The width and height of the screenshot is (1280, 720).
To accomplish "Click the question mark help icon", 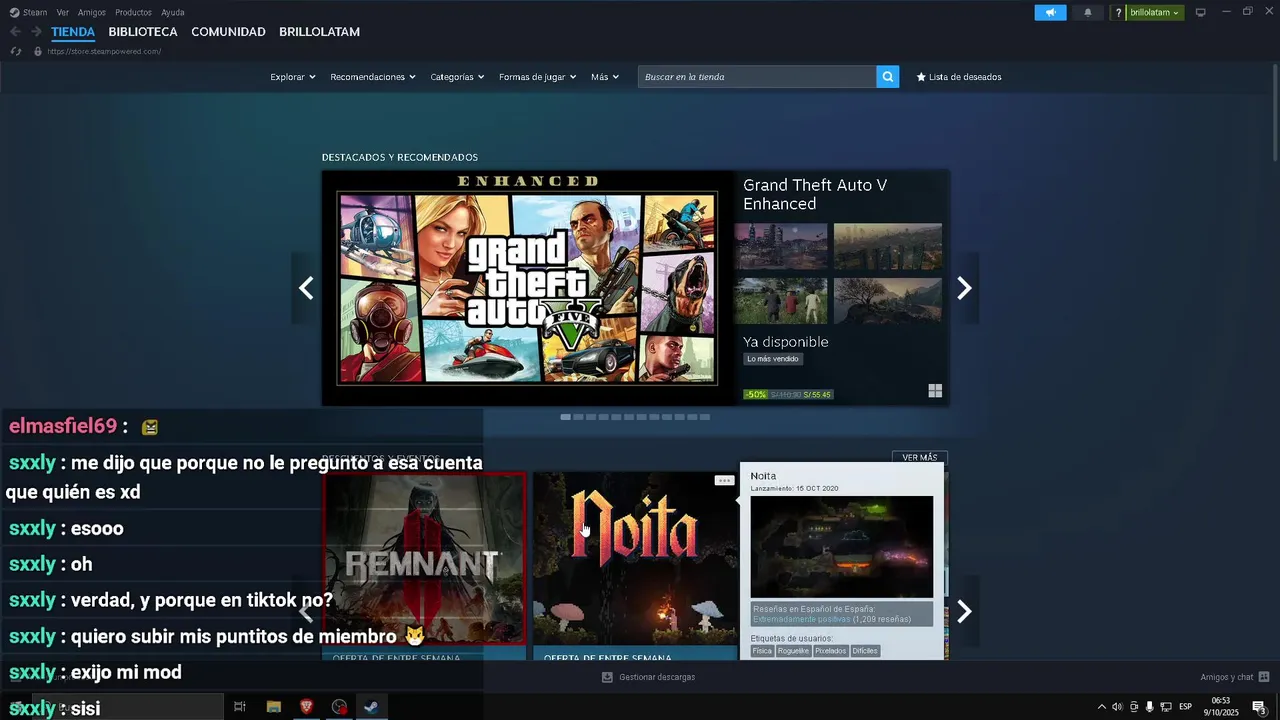I will (1118, 12).
